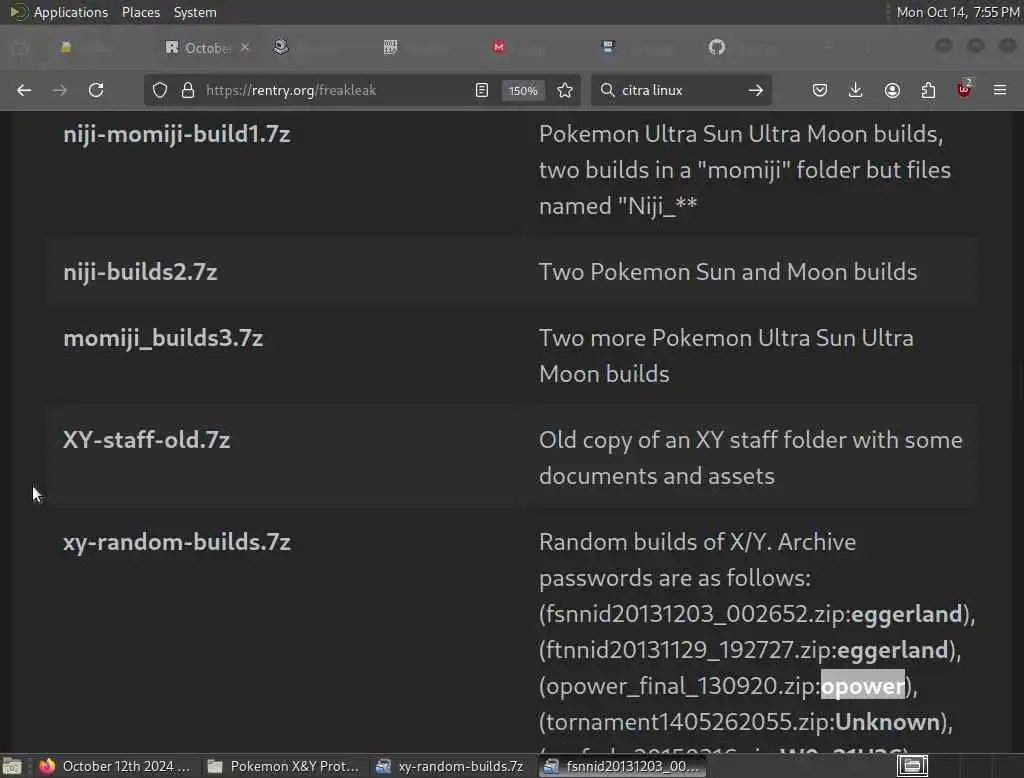Click momiji_builds3.7z file name
The width and height of the screenshot is (1024, 778).
163,338
